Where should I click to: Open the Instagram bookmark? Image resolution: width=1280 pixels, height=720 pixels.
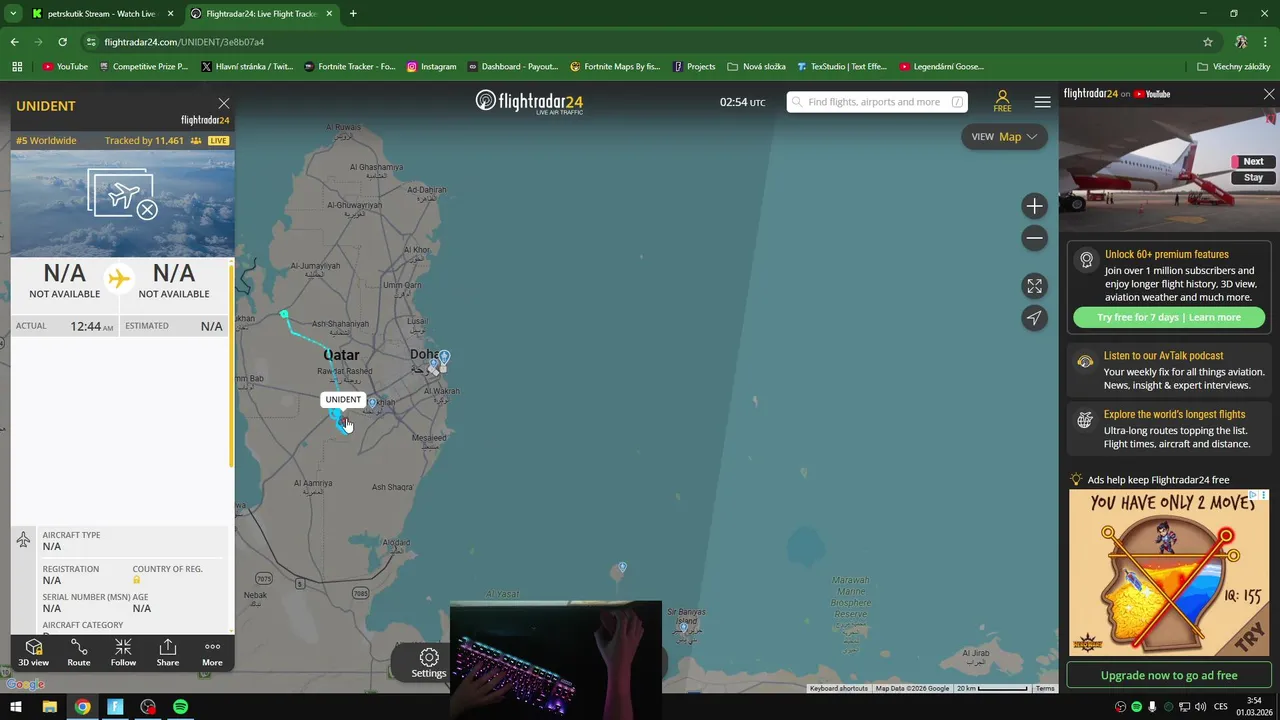pyautogui.click(x=431, y=67)
